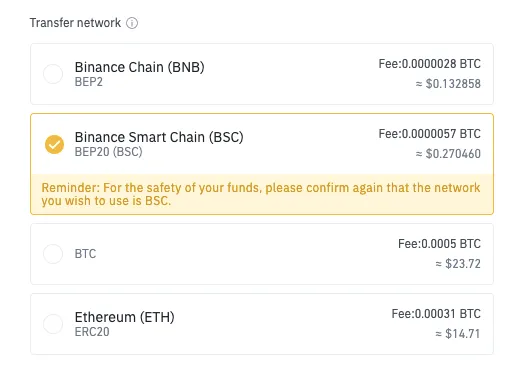The width and height of the screenshot is (523, 366).
Task: Click the BTC network name
Action: [x=85, y=254]
